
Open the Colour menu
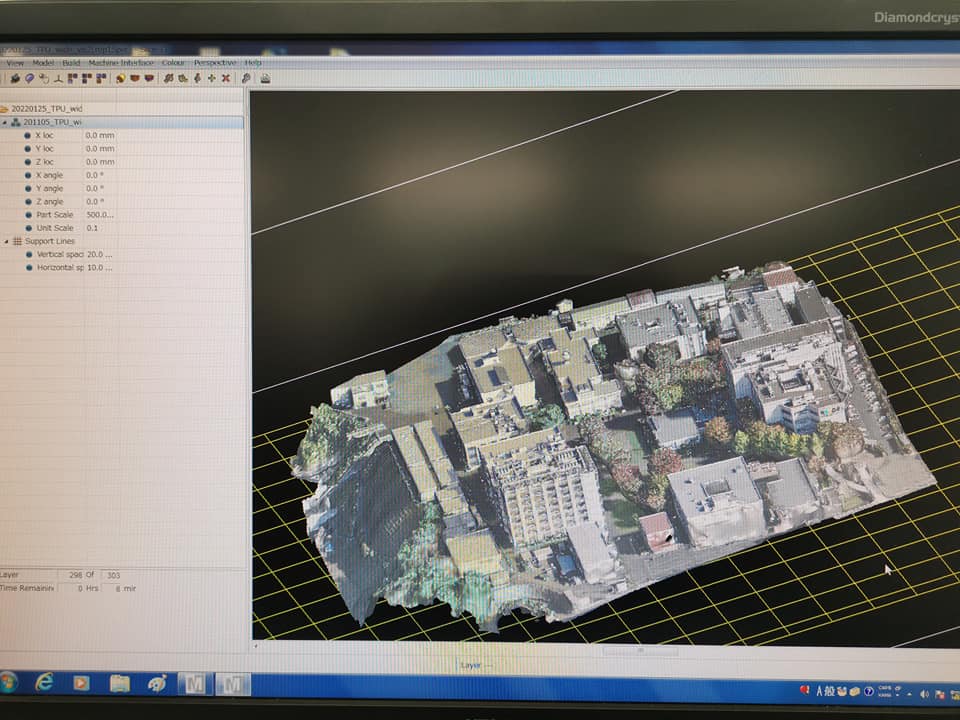[173, 63]
